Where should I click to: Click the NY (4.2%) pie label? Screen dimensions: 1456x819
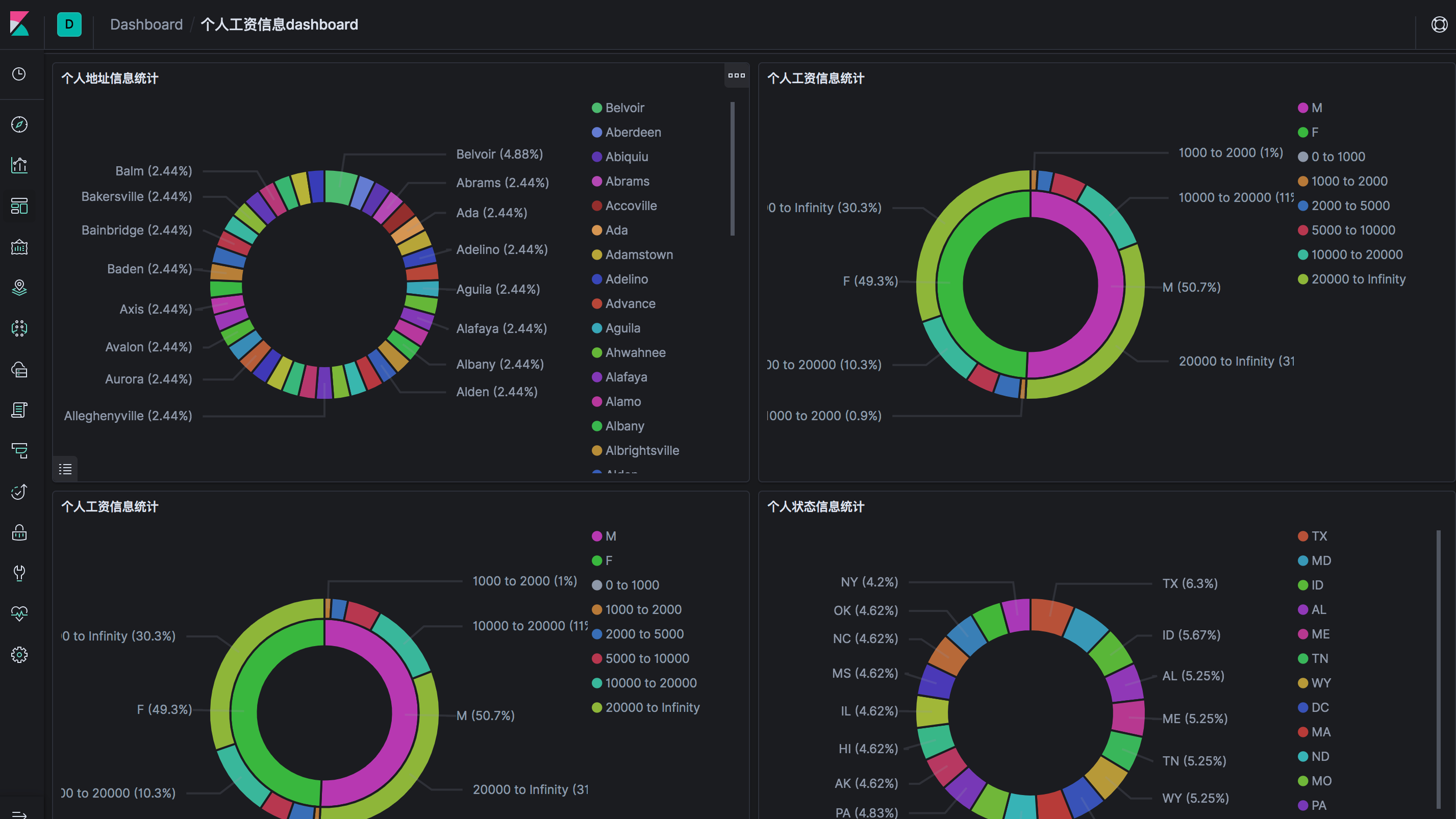(869, 582)
